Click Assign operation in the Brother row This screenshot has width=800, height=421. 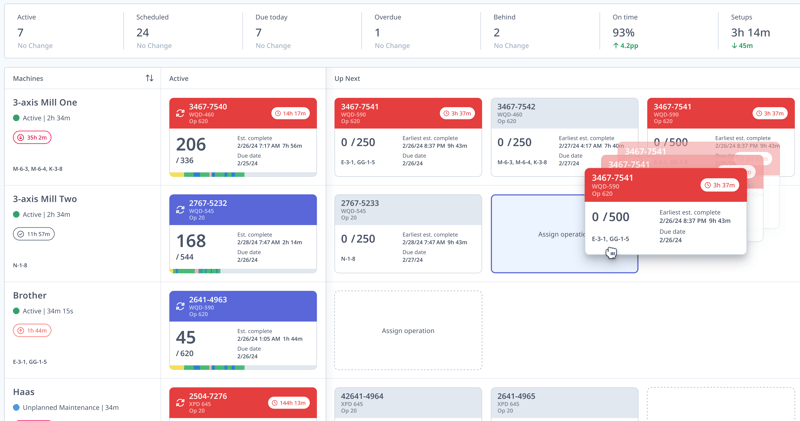coord(408,331)
